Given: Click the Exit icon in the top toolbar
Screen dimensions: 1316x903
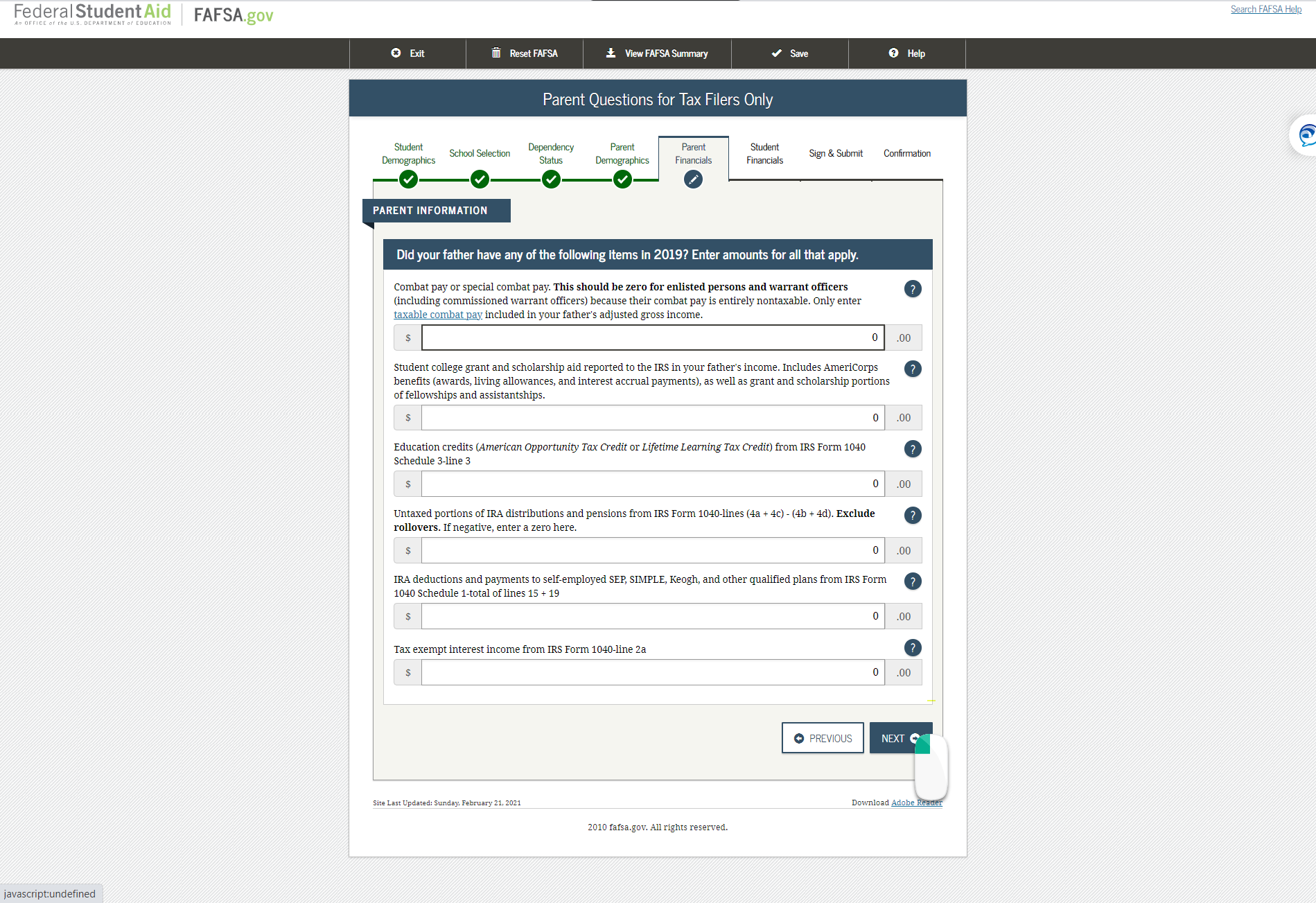Looking at the screenshot, I should click(x=396, y=53).
